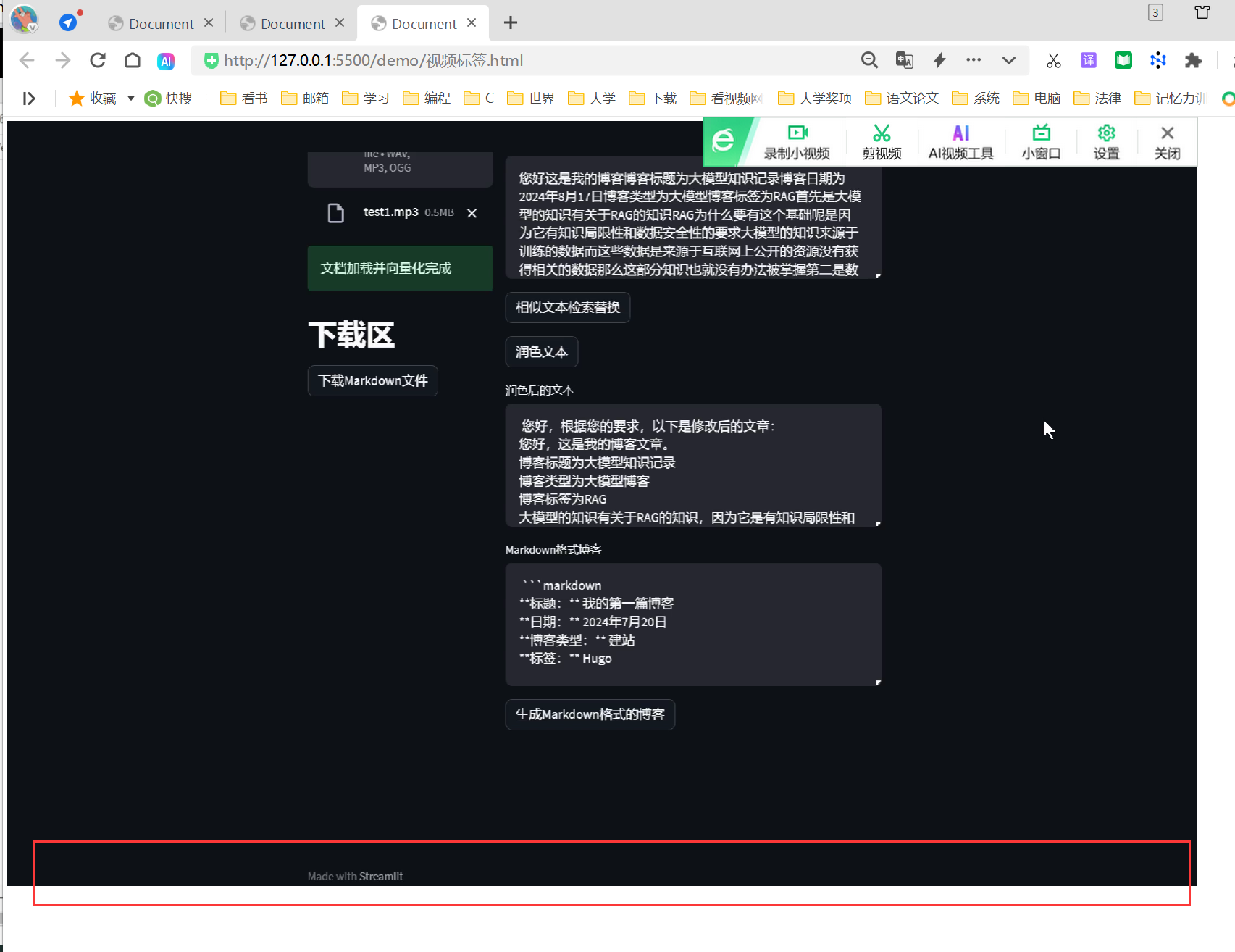The width and height of the screenshot is (1235, 952).
Task: Click inside the Markdown格式博客 text area
Action: [x=693, y=625]
